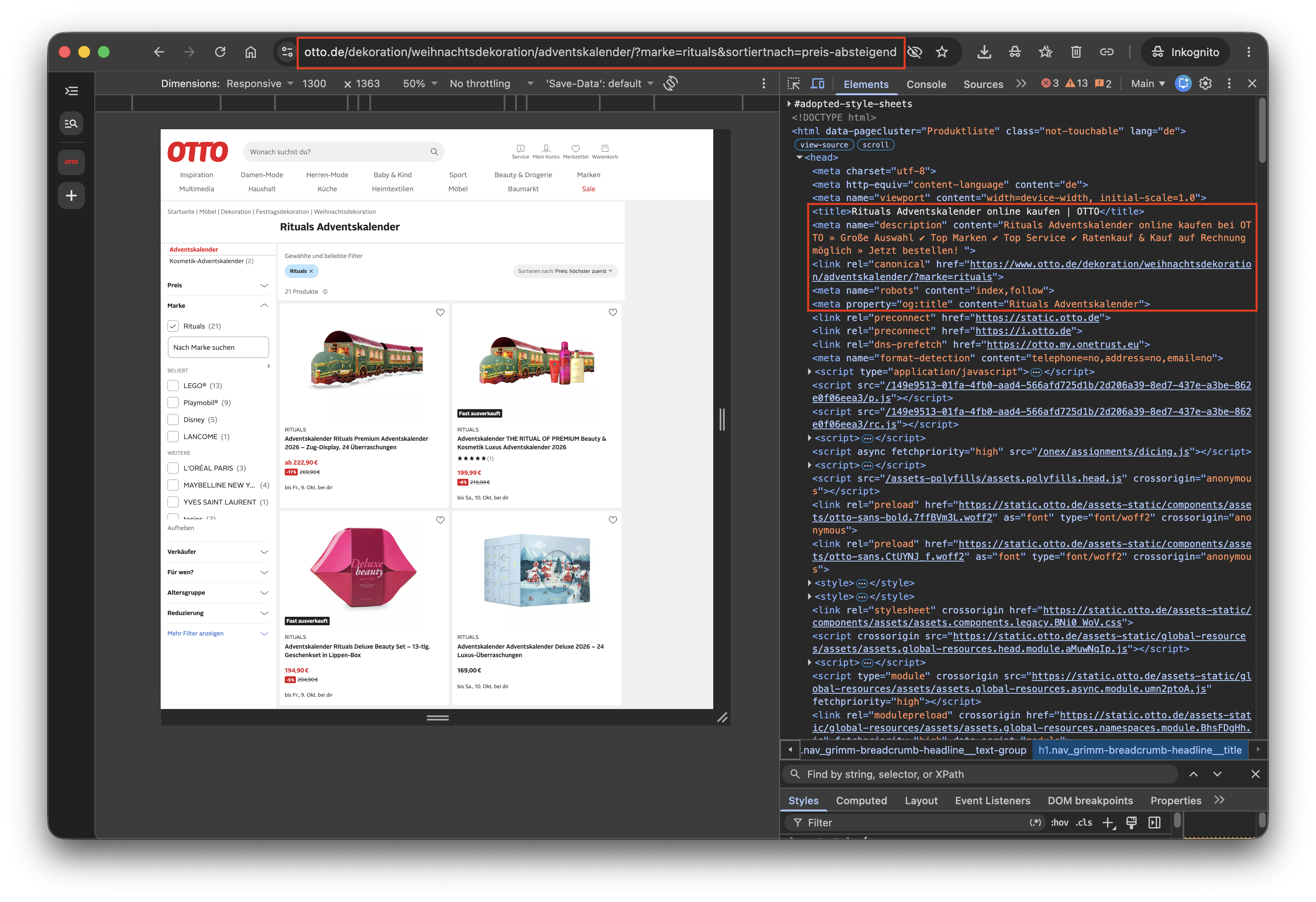The image size is (1316, 902).
Task: Click warning count indicator showing 13
Action: (1076, 84)
